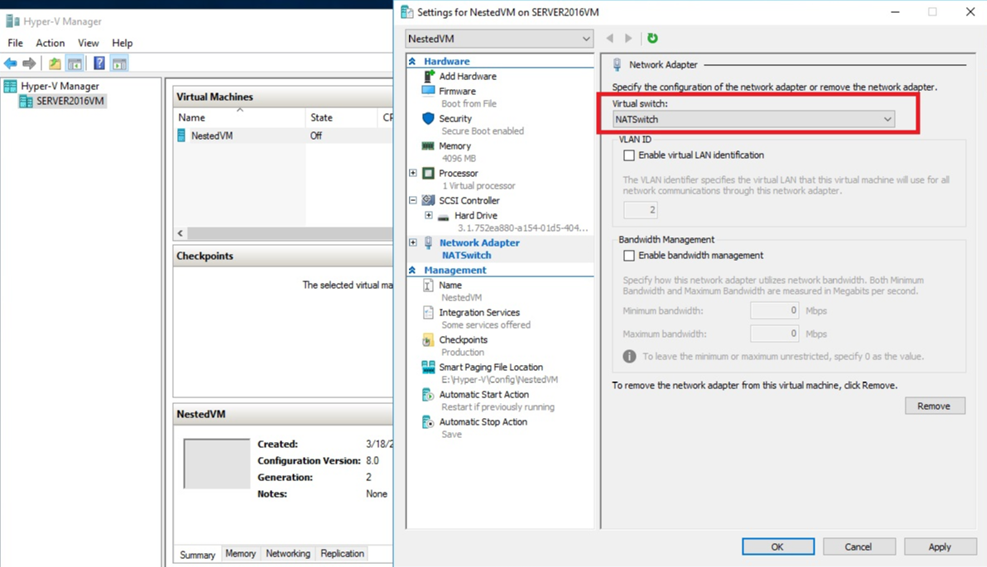987x567 pixels.
Task: Switch to the Memory tab
Action: (x=240, y=553)
